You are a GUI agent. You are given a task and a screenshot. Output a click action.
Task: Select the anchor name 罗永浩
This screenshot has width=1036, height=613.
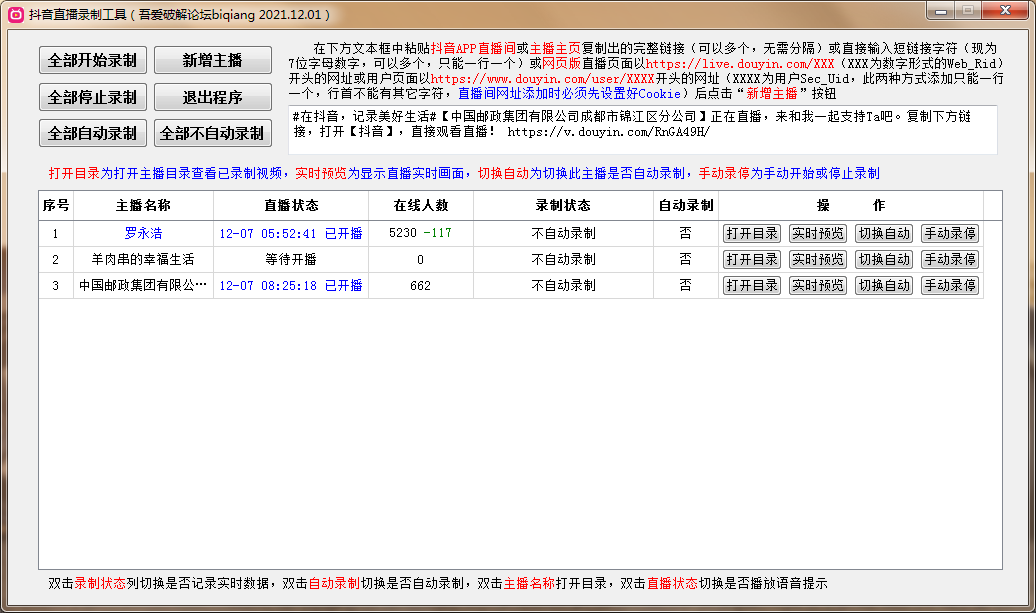coord(143,233)
